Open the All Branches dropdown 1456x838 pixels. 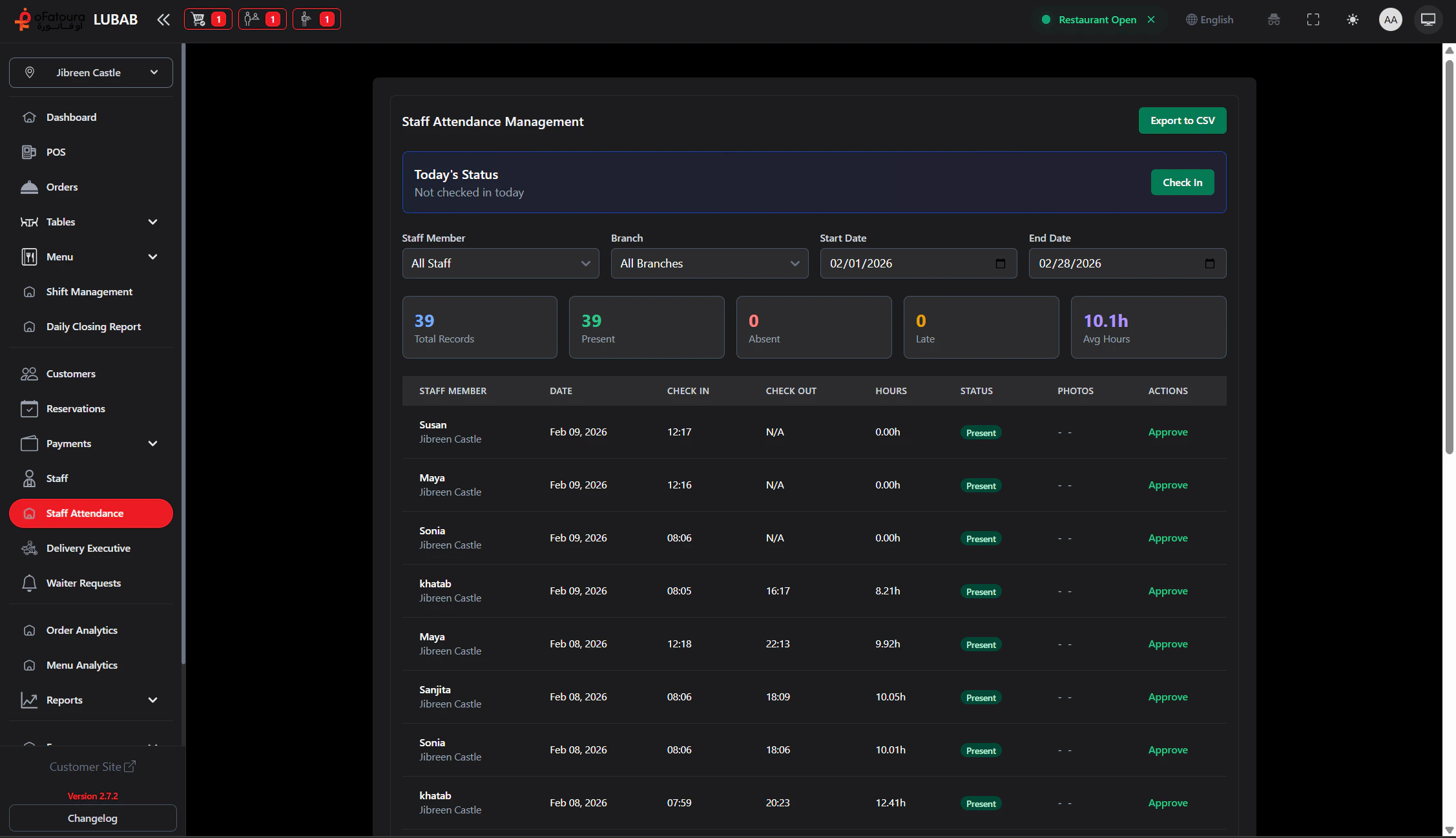pos(709,264)
